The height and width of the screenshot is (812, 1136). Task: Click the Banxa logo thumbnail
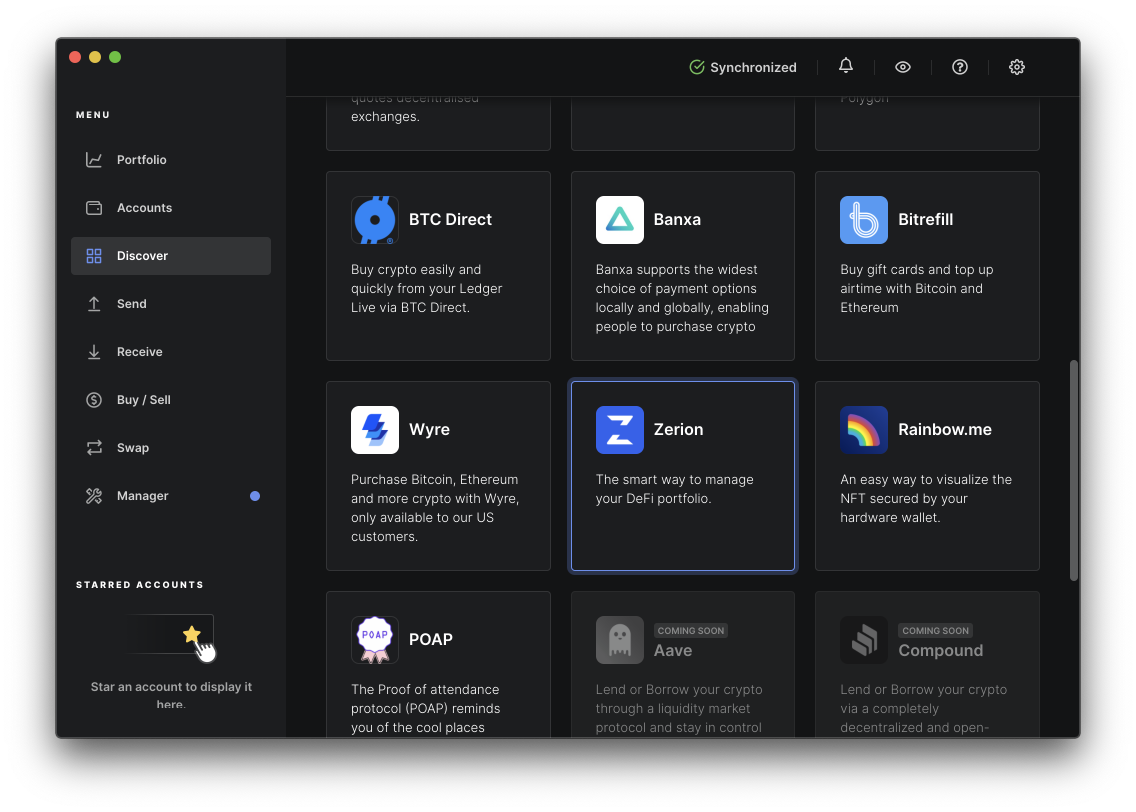coord(619,219)
